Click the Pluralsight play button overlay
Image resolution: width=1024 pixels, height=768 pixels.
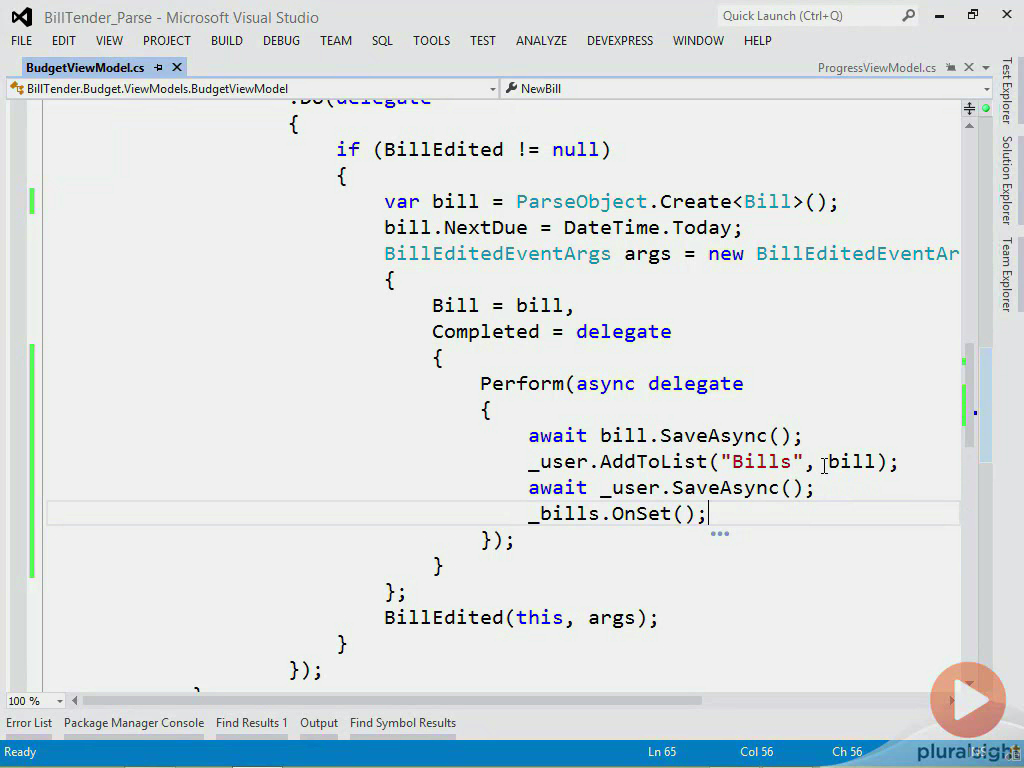coord(968,700)
